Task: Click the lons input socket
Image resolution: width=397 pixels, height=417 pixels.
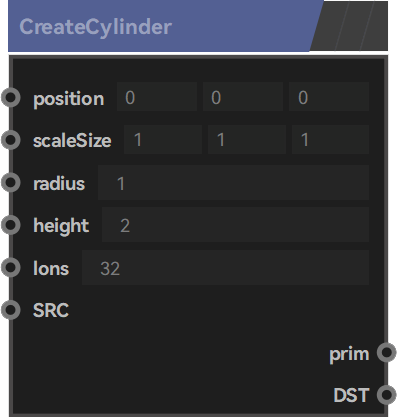Action: click(x=11, y=267)
